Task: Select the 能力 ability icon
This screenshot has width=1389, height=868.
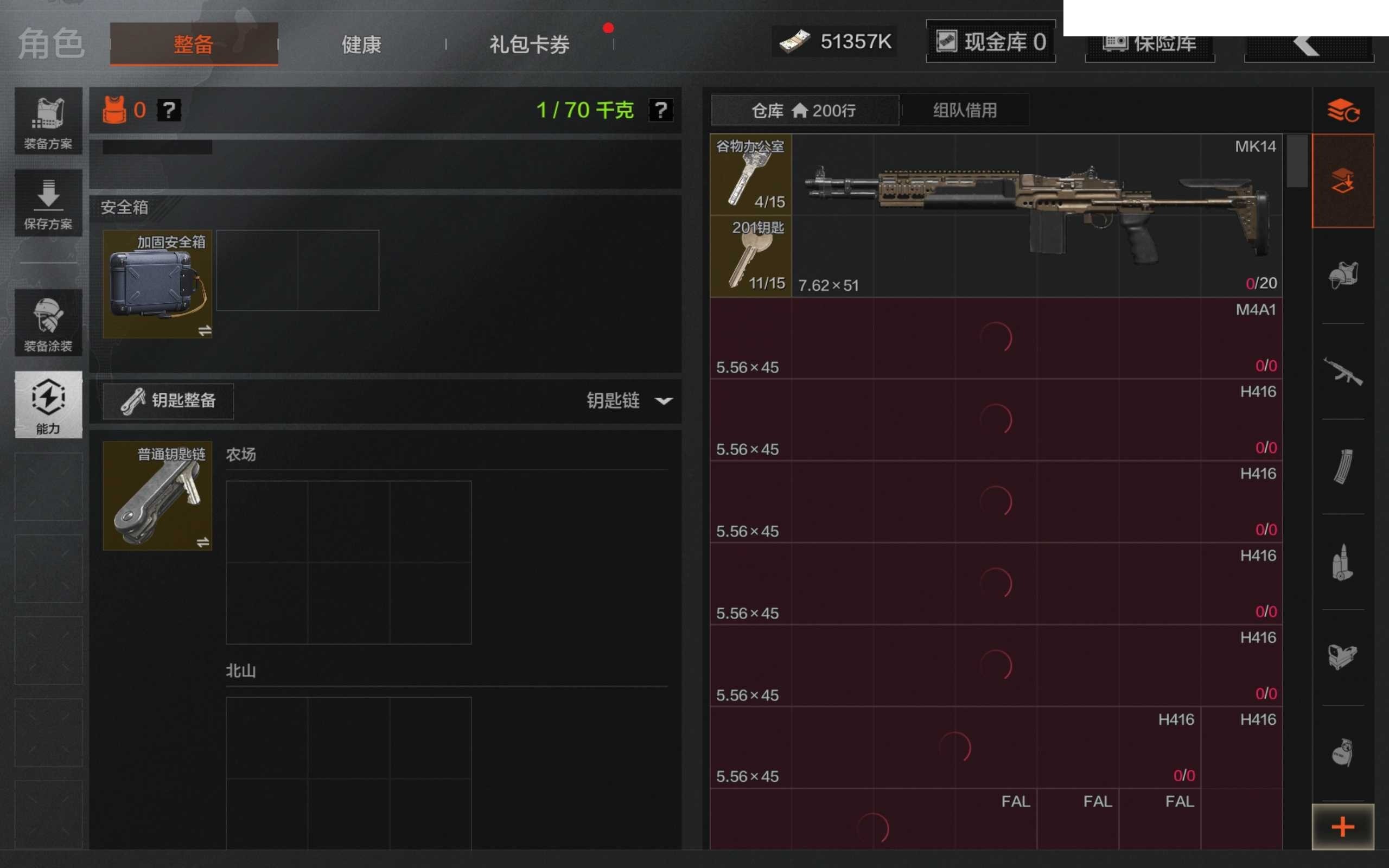Action: 48,404
